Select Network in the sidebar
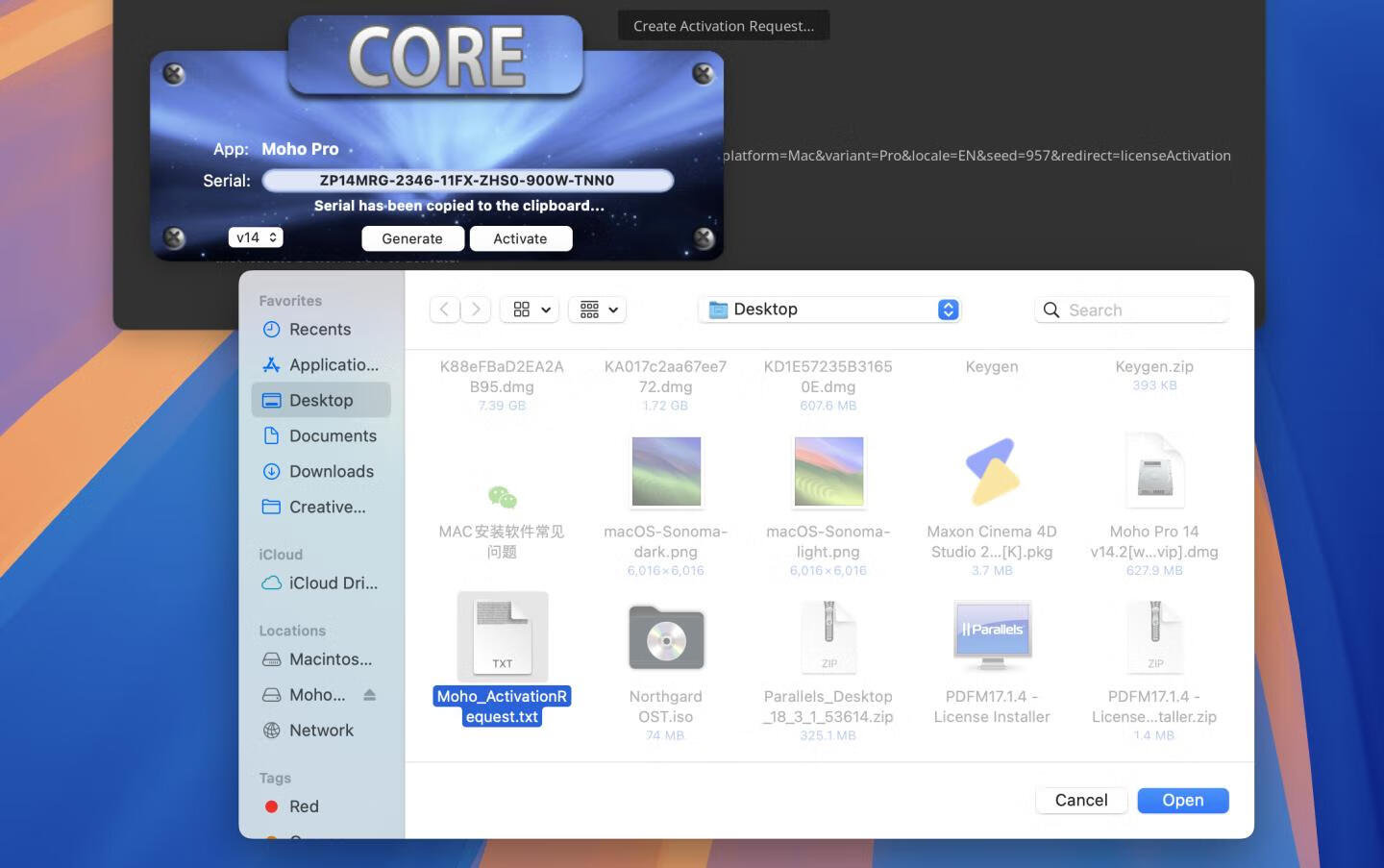Image resolution: width=1384 pixels, height=868 pixels. tap(321, 731)
